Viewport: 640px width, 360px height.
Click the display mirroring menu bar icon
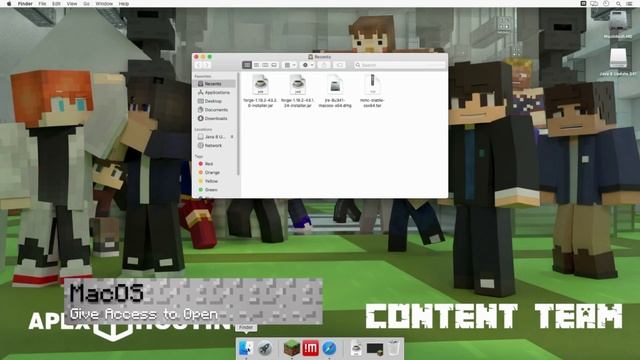pyautogui.click(x=594, y=4)
